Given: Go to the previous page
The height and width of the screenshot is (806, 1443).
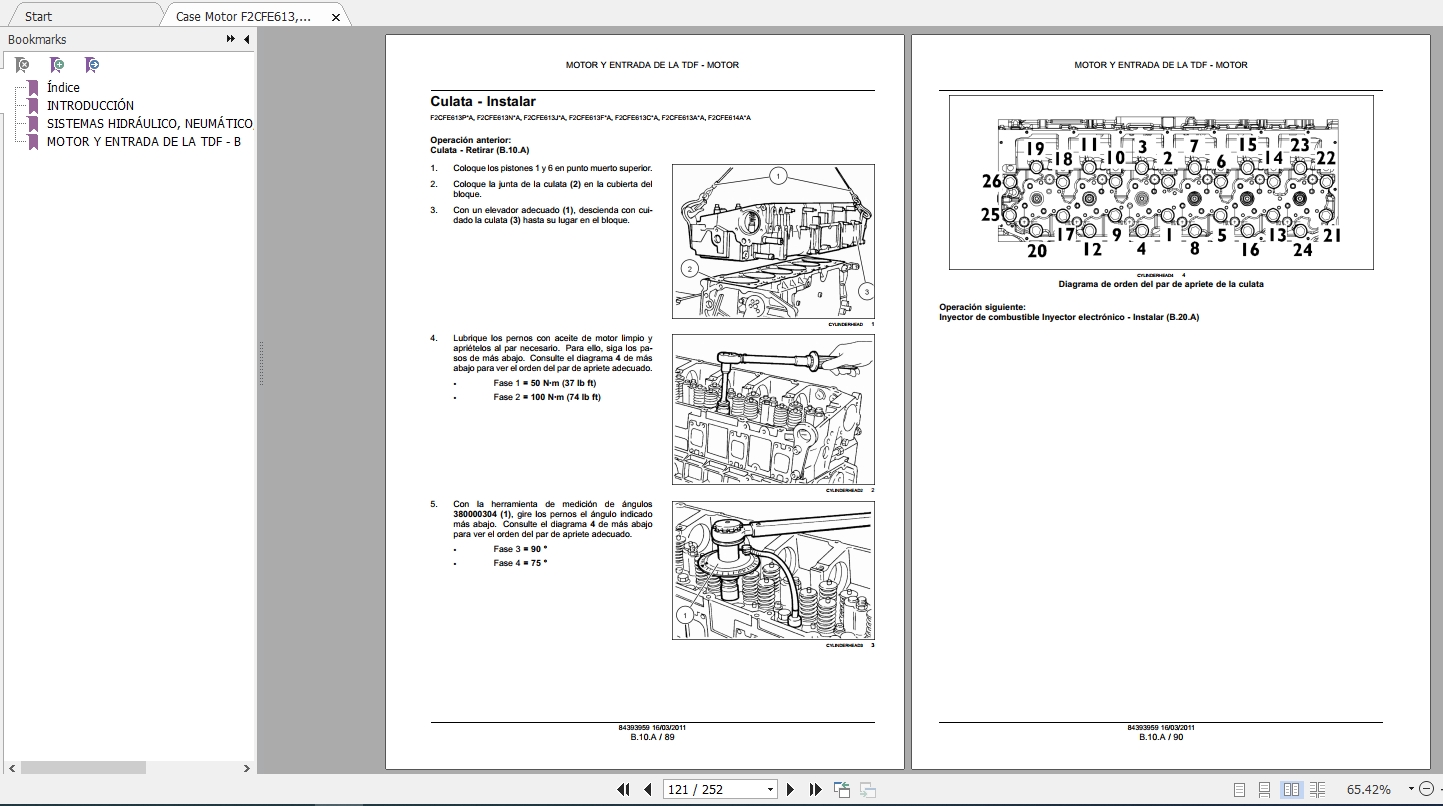Looking at the screenshot, I should (647, 789).
